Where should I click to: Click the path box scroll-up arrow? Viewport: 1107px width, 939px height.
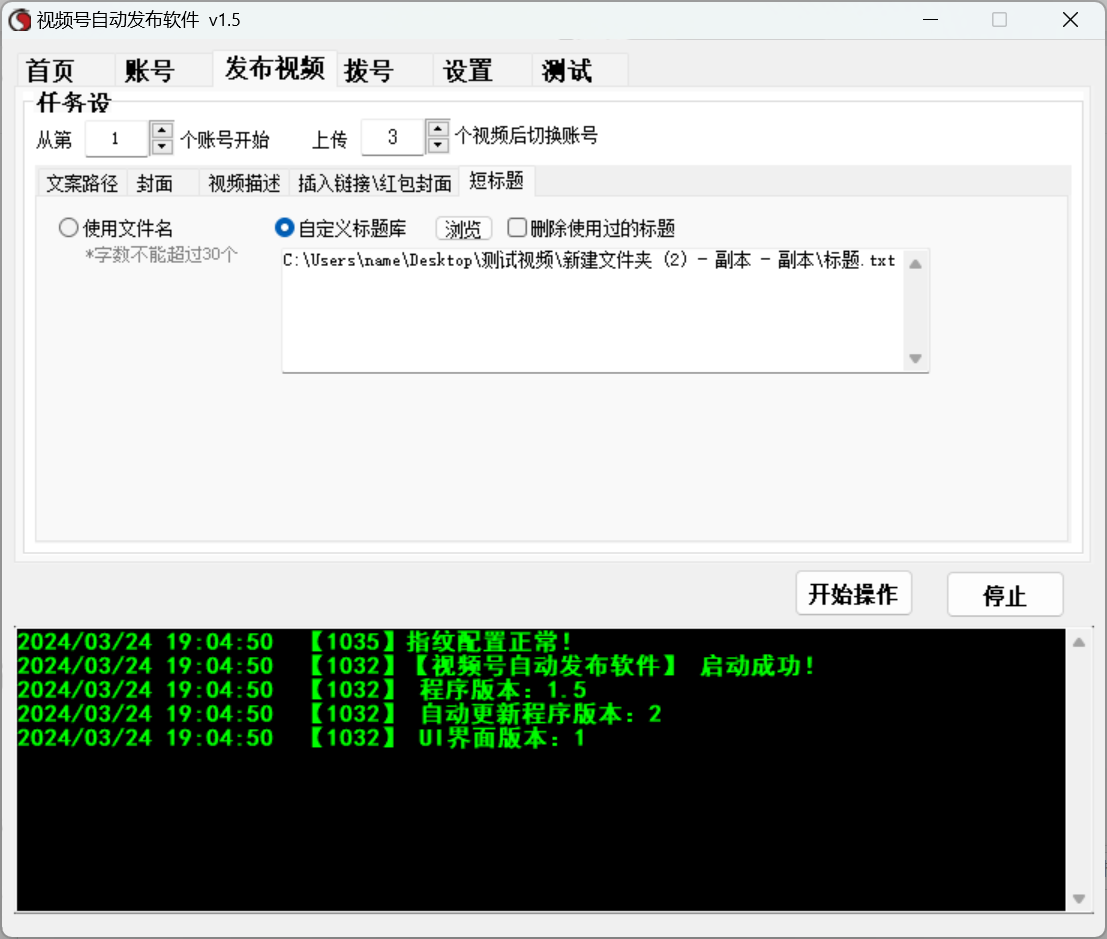pyautogui.click(x=916, y=264)
